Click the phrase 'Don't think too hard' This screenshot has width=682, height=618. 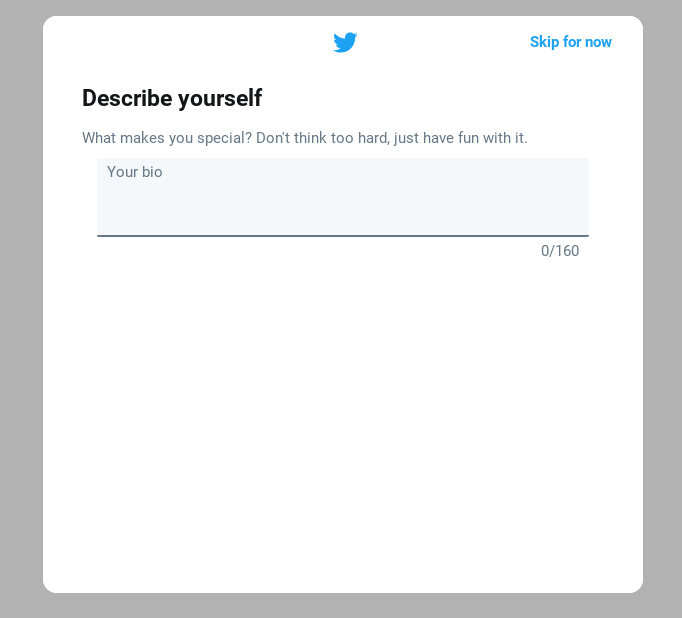point(323,138)
